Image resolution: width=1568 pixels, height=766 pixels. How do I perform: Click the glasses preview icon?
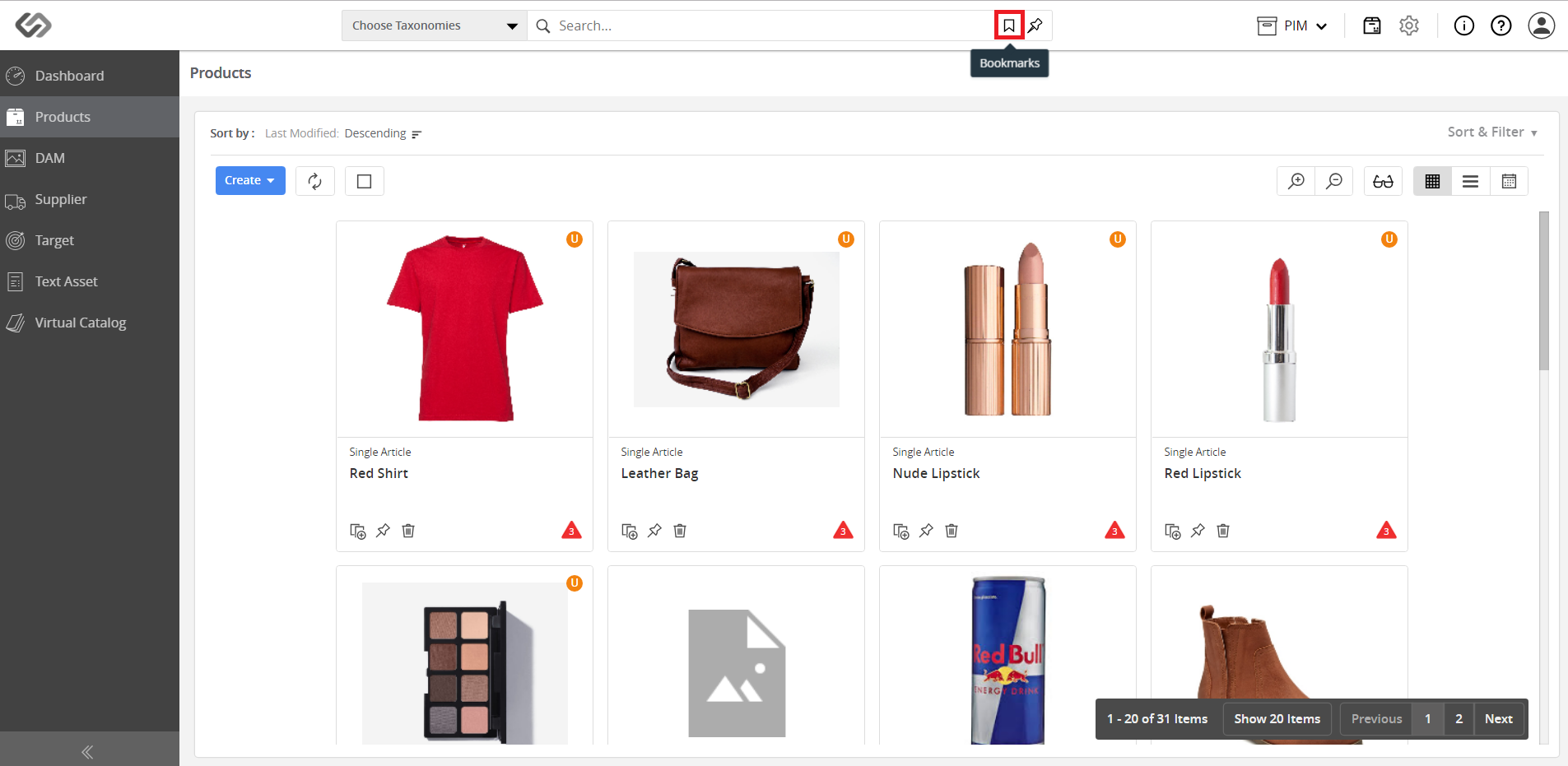click(1384, 181)
